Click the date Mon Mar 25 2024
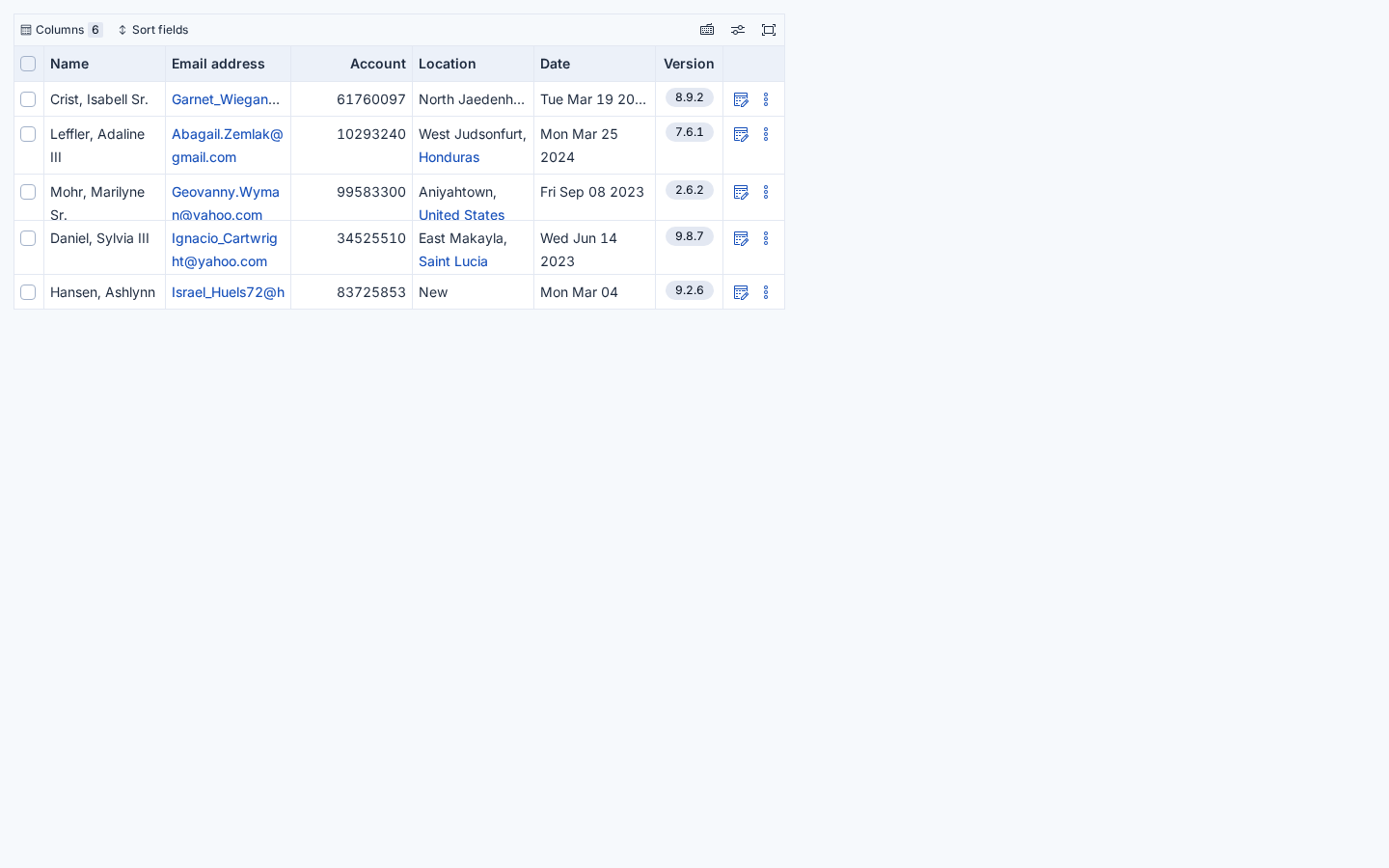1389x868 pixels. 579,146
